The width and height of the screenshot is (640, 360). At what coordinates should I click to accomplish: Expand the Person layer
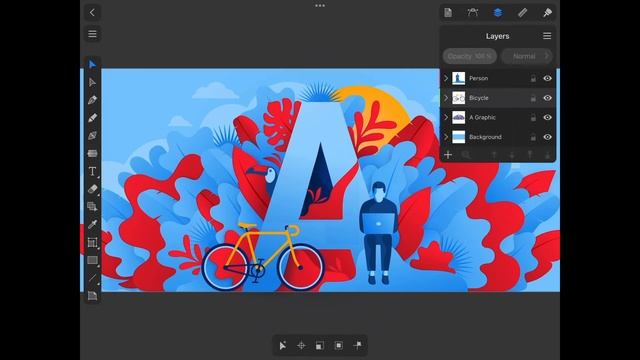pyautogui.click(x=446, y=78)
